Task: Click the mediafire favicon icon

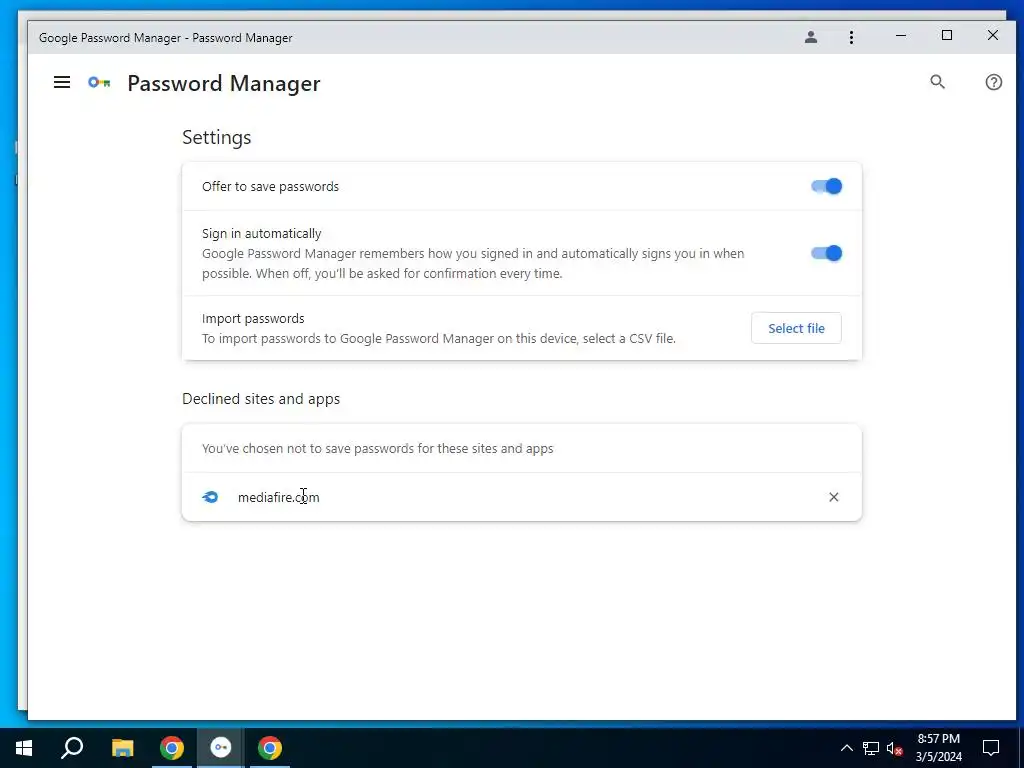Action: (210, 497)
